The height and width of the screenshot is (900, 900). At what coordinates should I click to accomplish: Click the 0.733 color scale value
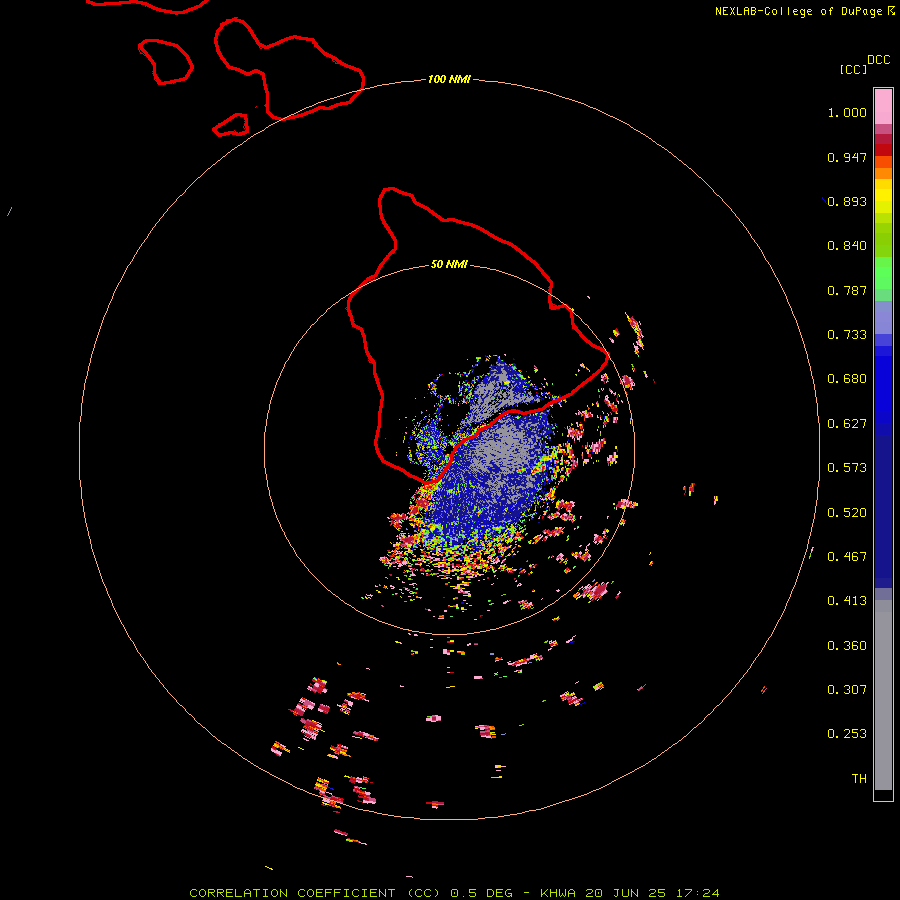pos(847,335)
